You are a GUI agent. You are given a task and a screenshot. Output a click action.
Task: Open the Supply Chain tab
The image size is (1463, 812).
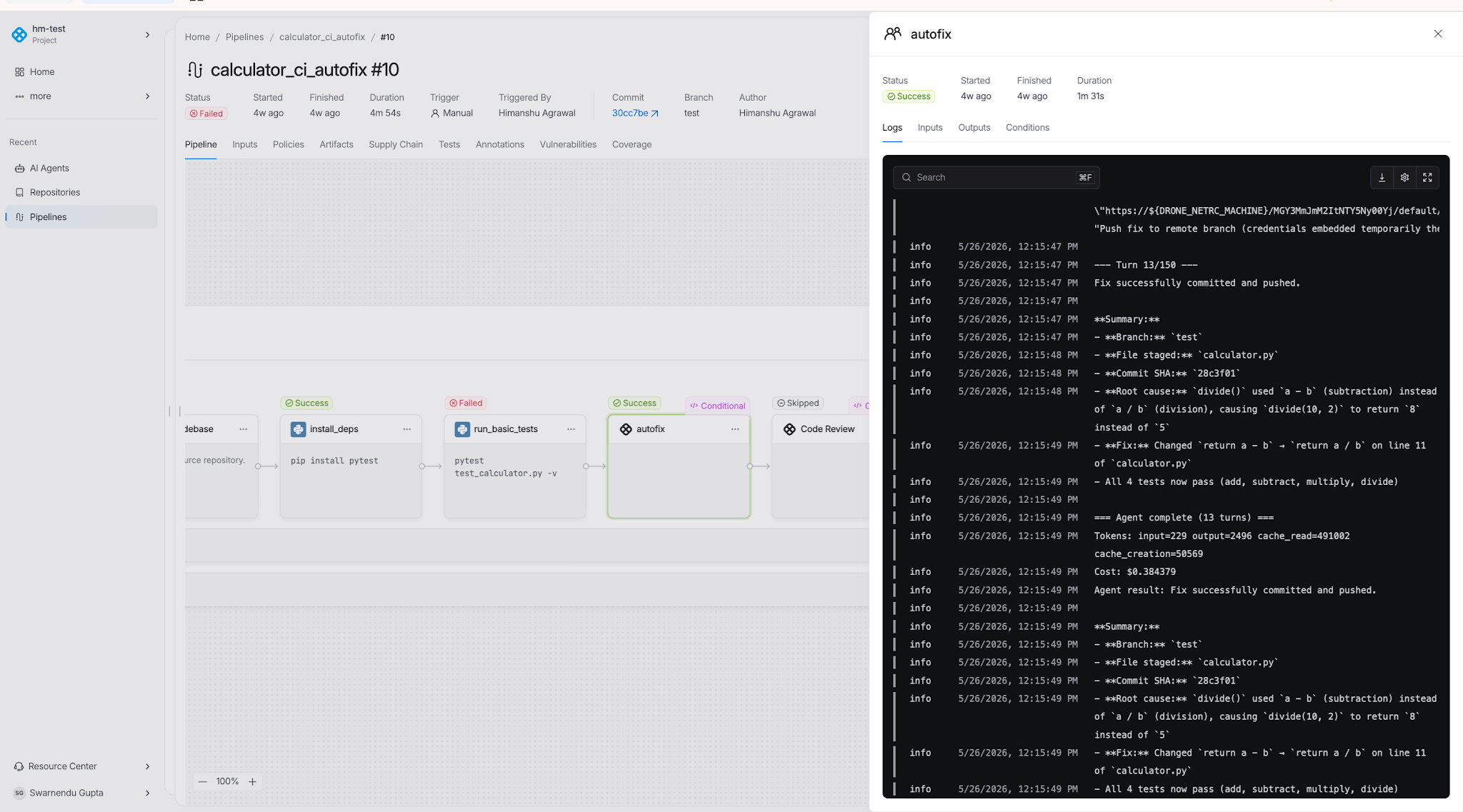(396, 144)
